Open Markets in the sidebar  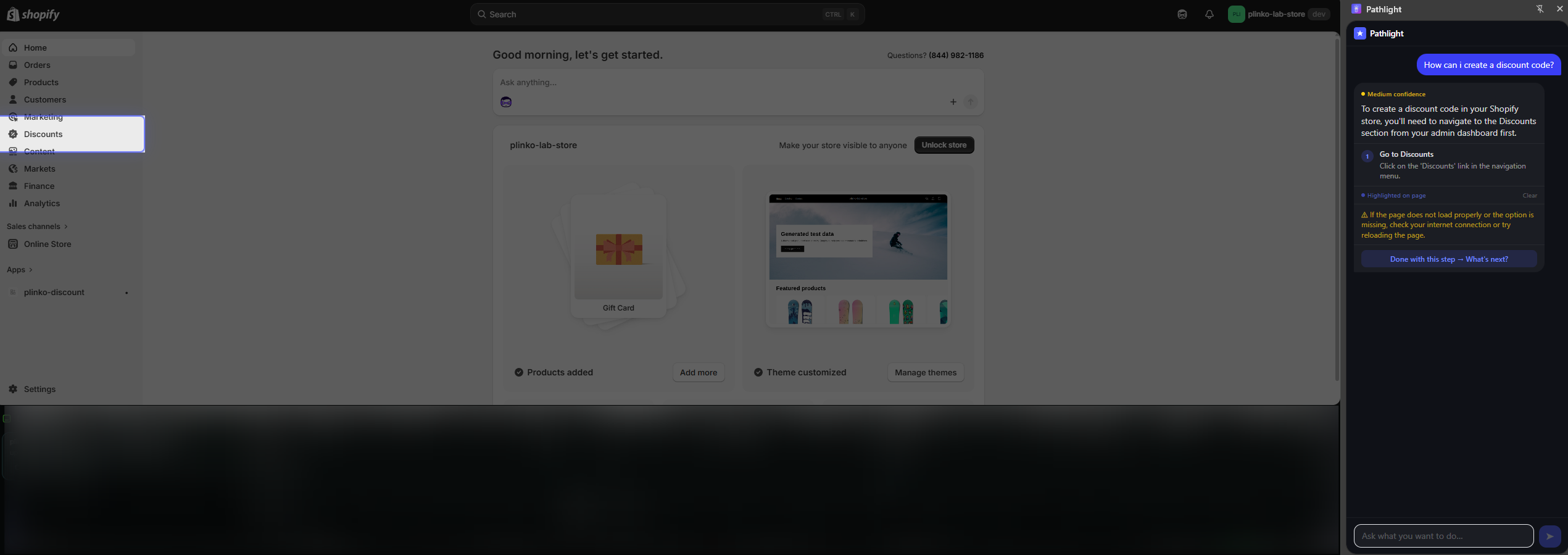click(68, 169)
